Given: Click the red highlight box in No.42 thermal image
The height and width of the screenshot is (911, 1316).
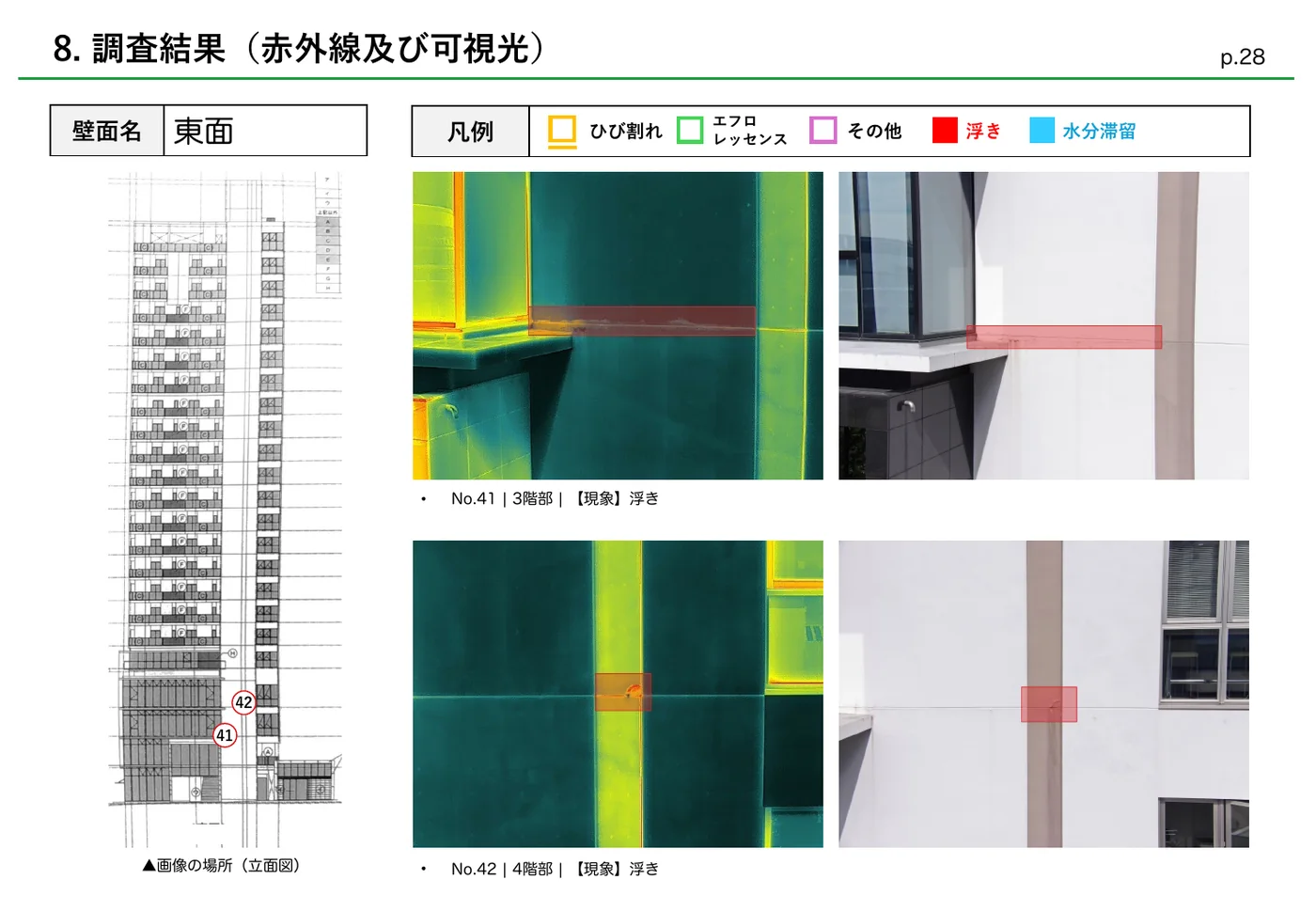Looking at the screenshot, I should [623, 692].
